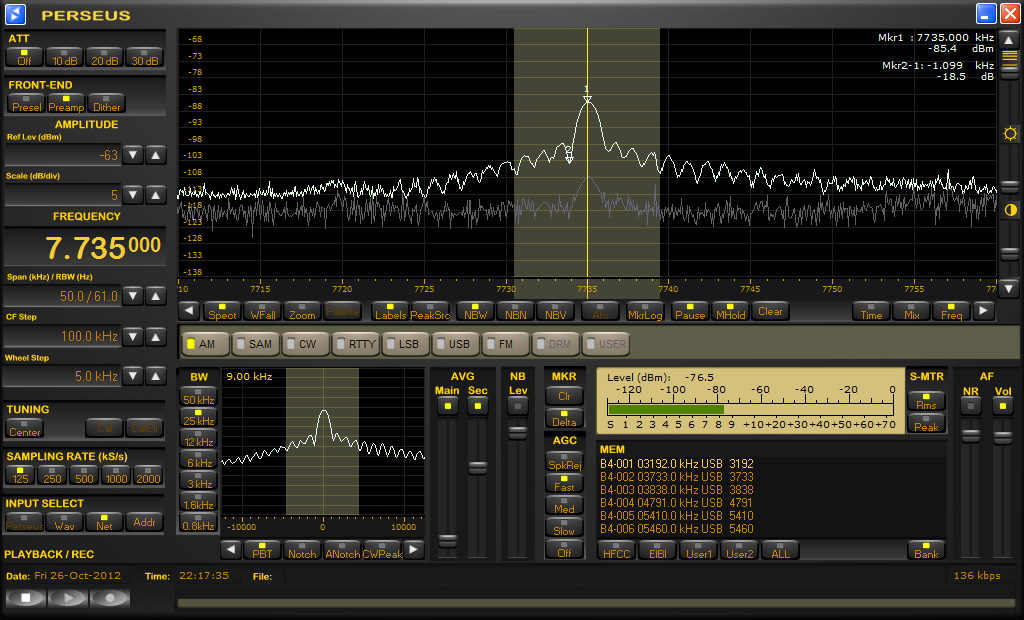
Task: Set attenuator to 30 dB
Action: pyautogui.click(x=144, y=57)
